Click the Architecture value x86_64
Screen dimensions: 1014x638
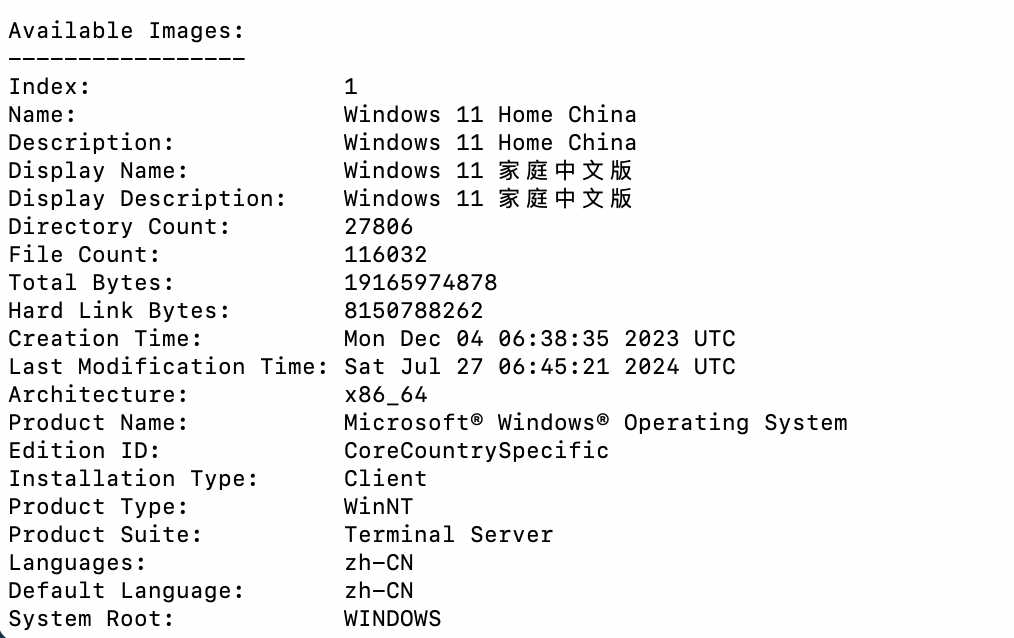(385, 395)
